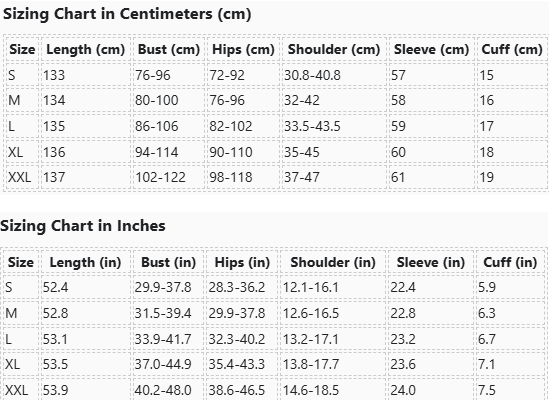549x400 pixels.
Task: Click the 'Sizing Chart in Centimeters (cm)' heading
Action: tap(127, 14)
